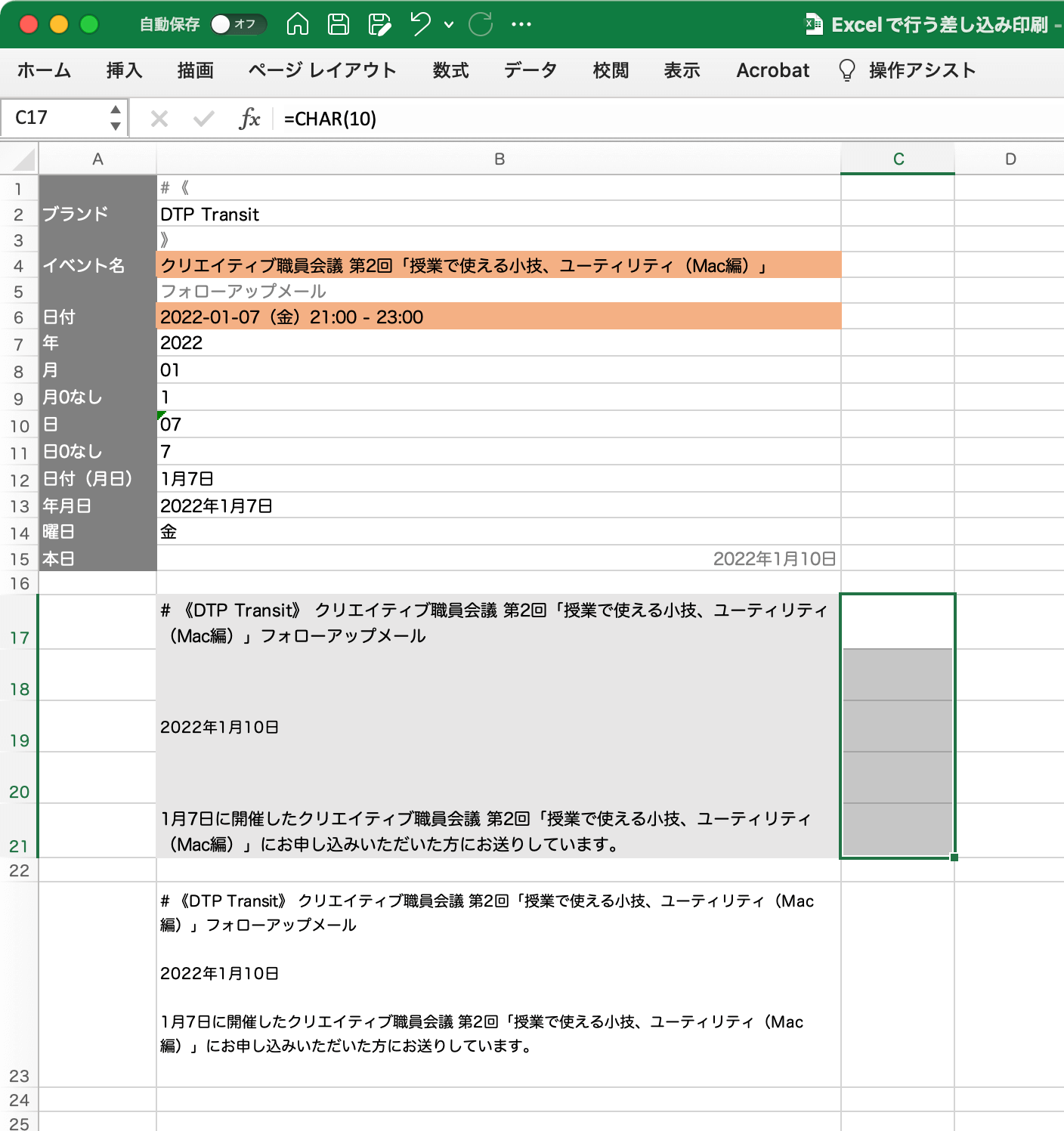The height and width of the screenshot is (1131, 1064).
Task: Select column A header
Action: point(97,159)
